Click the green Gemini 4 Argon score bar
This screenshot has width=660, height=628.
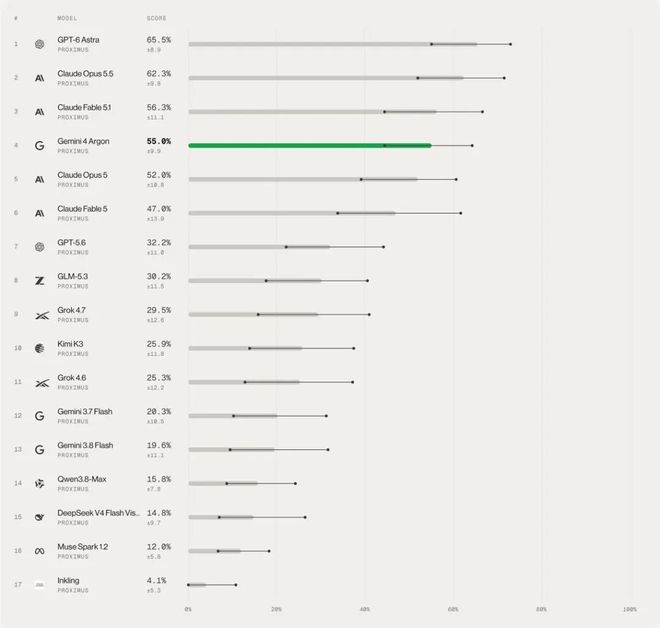point(310,146)
